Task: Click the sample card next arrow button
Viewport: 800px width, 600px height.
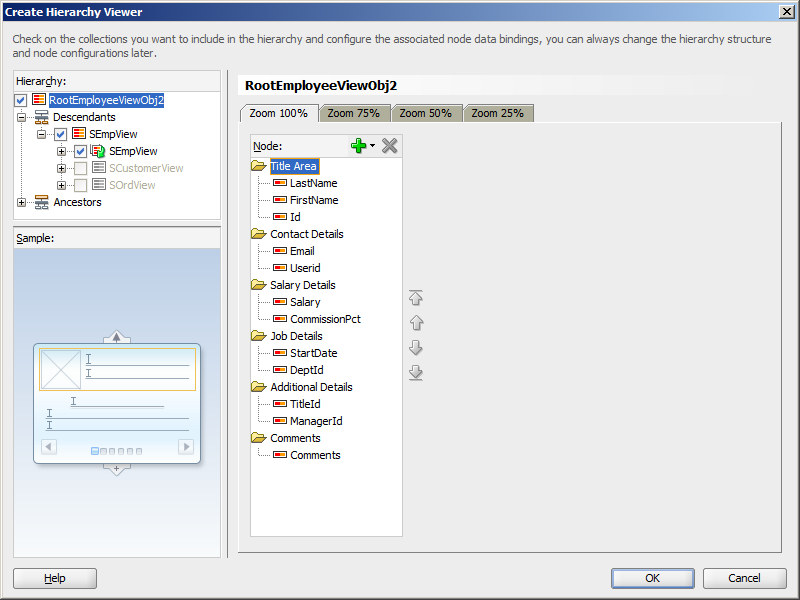Action: click(x=186, y=447)
